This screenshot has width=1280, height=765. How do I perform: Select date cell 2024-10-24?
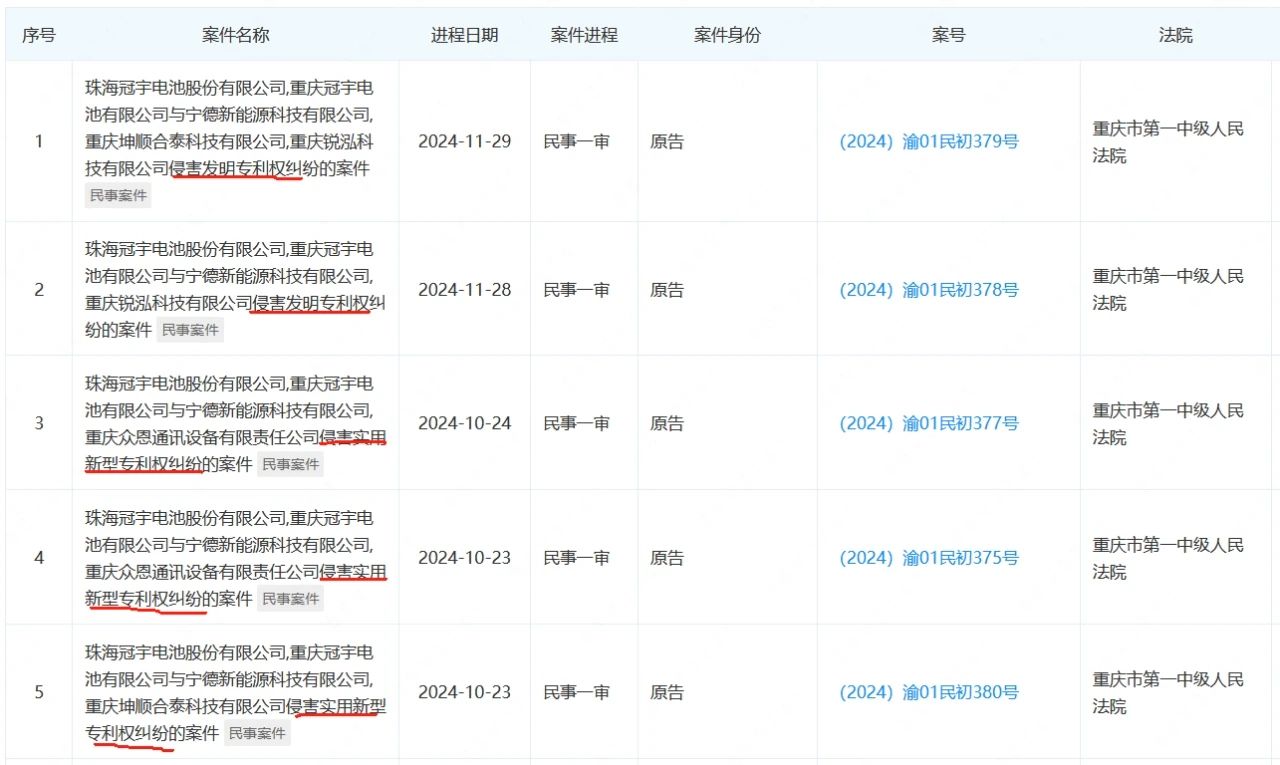tap(465, 424)
